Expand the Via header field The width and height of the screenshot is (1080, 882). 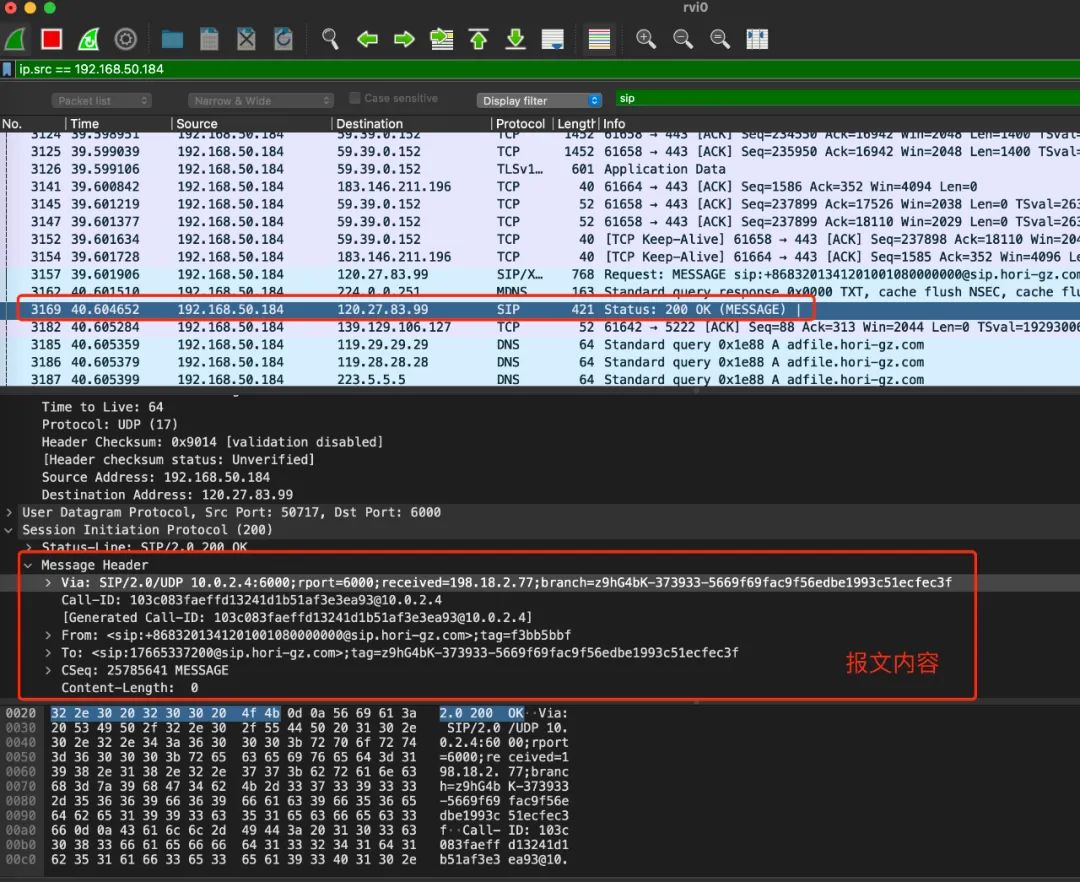(x=48, y=582)
